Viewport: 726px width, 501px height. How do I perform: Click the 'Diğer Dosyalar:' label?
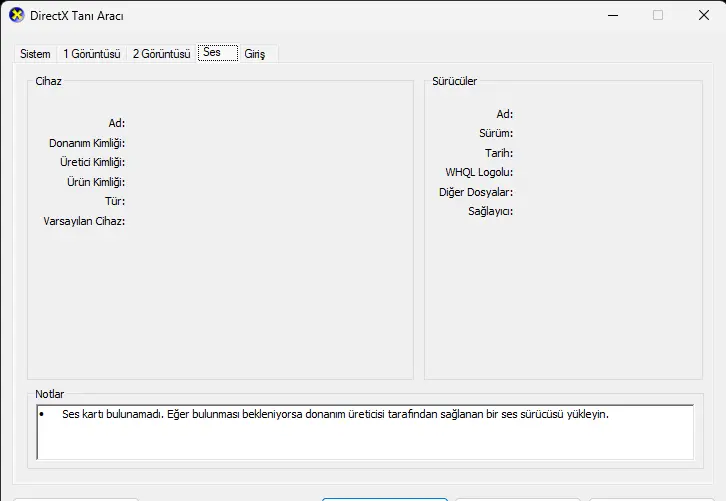(x=476, y=192)
